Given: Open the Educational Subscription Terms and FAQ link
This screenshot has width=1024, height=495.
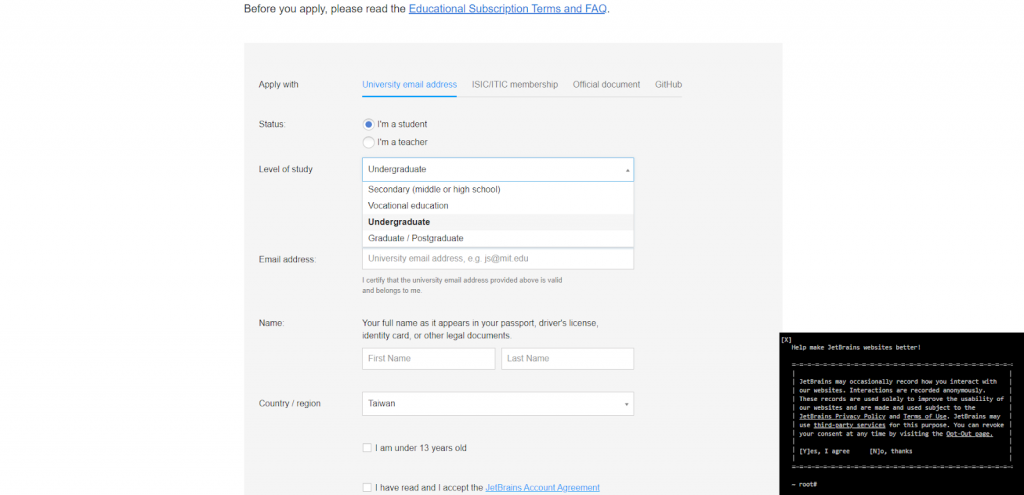Looking at the screenshot, I should pos(507,9).
